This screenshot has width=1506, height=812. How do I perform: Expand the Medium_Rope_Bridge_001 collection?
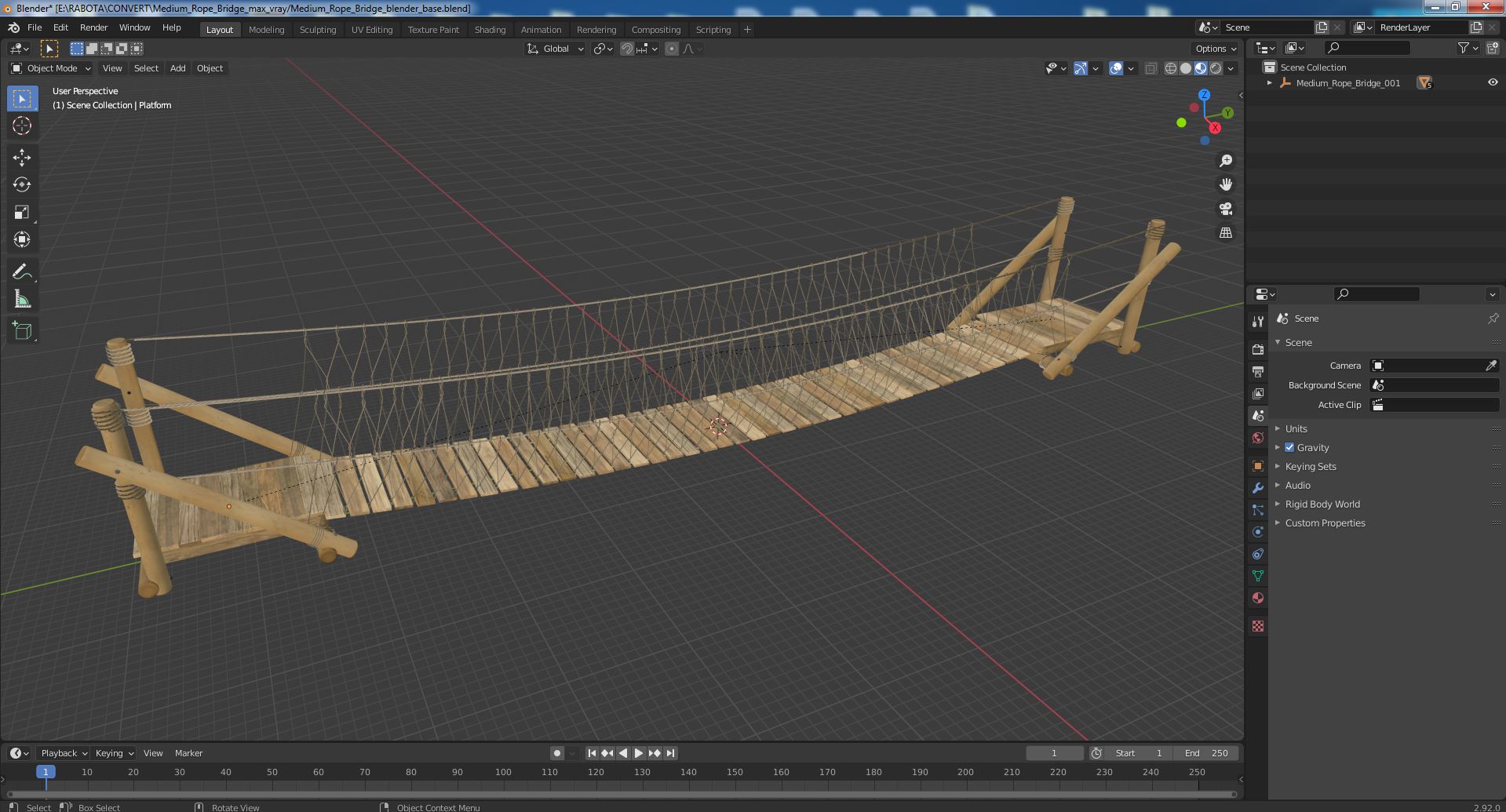point(1269,82)
